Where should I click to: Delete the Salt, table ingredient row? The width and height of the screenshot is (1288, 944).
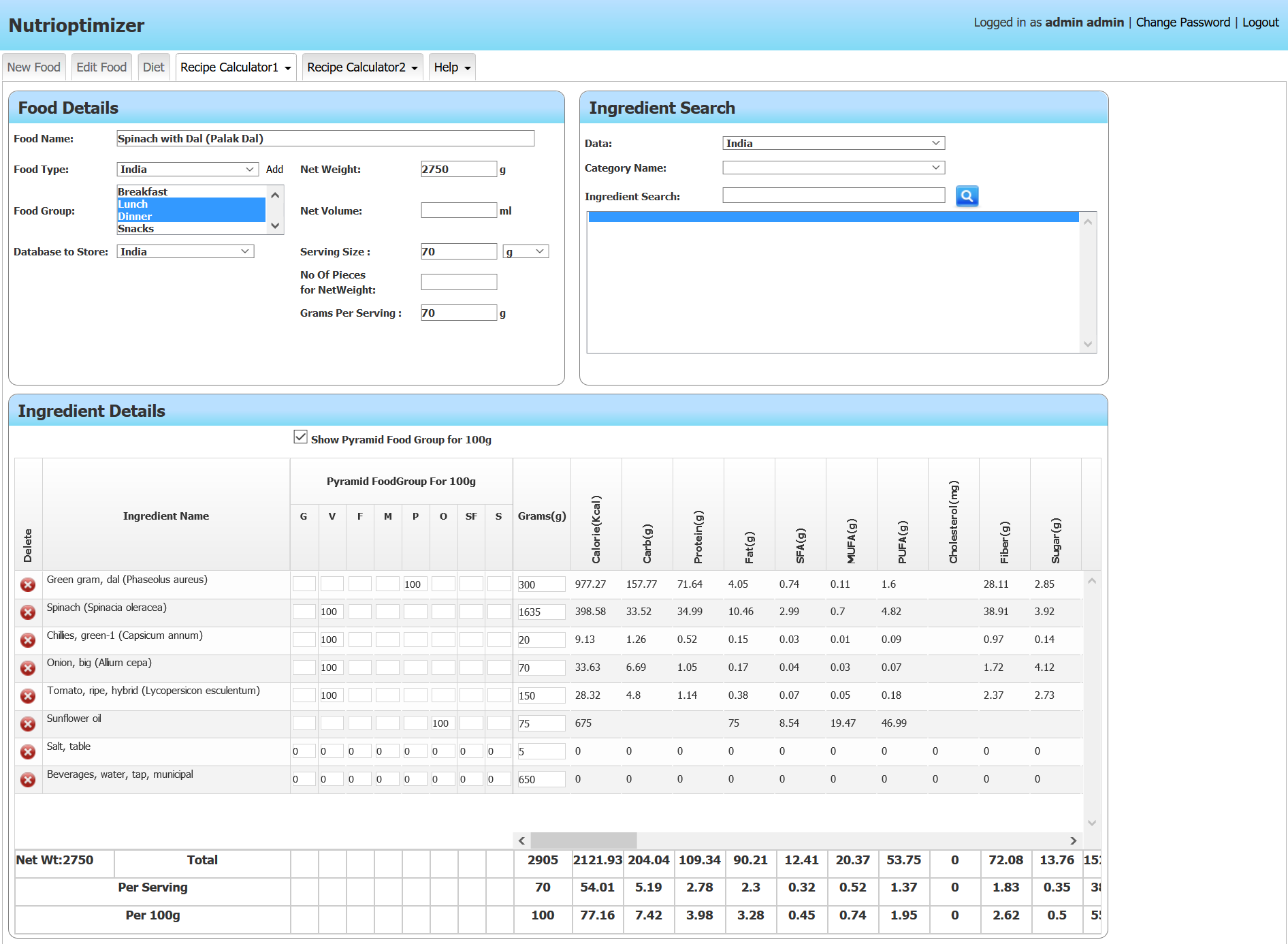28,752
